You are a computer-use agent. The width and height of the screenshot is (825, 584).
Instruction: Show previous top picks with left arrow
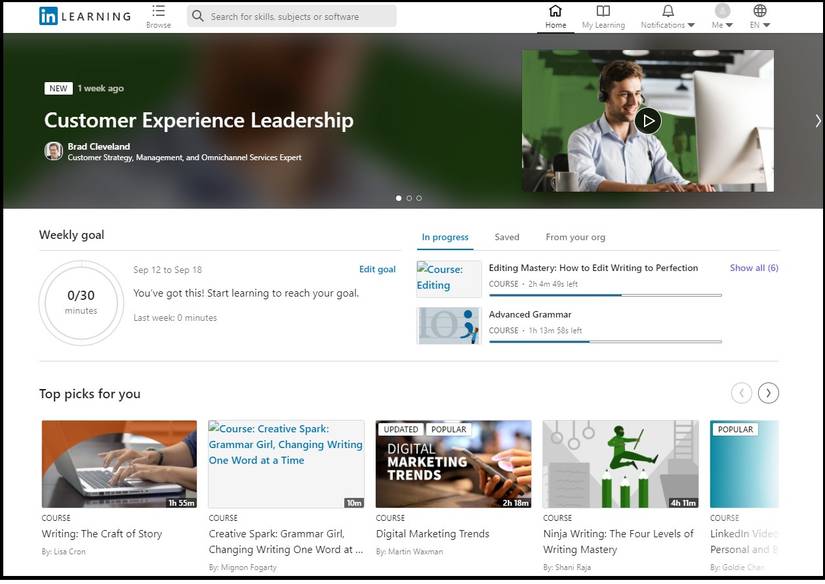click(741, 393)
